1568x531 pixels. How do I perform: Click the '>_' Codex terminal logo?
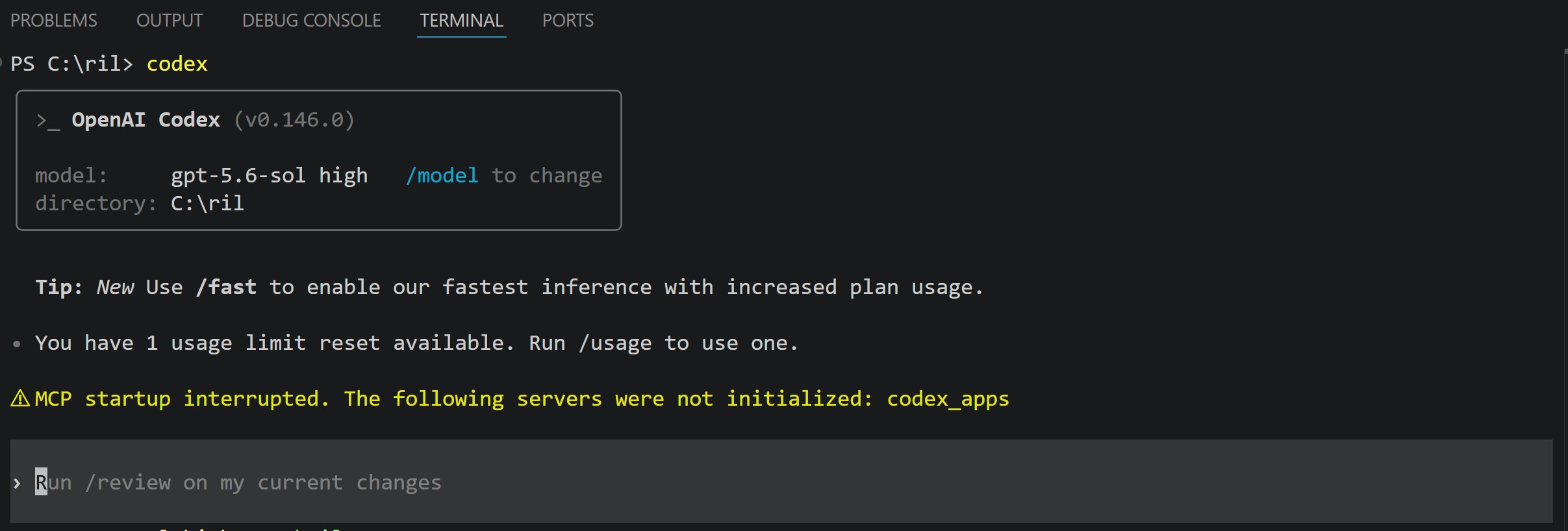[48, 121]
